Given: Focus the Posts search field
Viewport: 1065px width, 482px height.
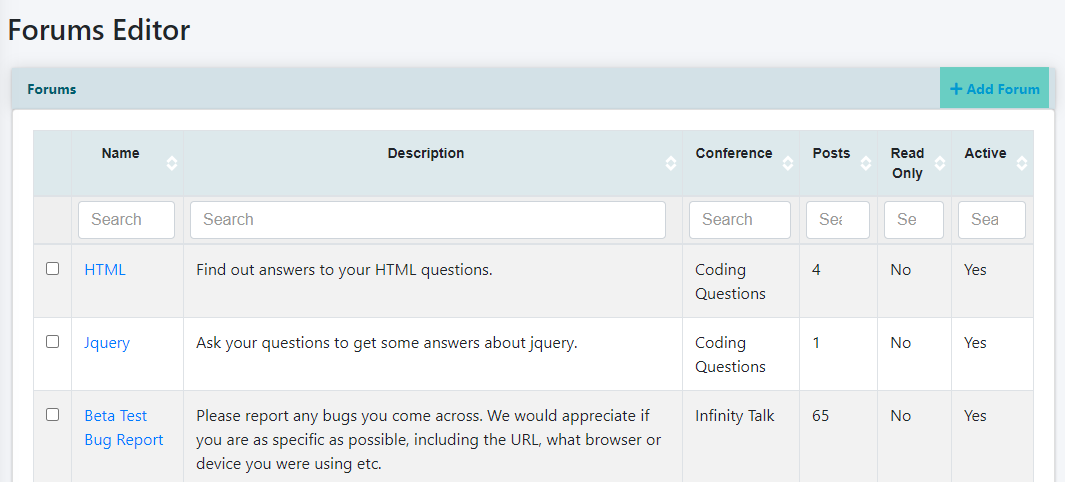Looking at the screenshot, I should (x=837, y=220).
